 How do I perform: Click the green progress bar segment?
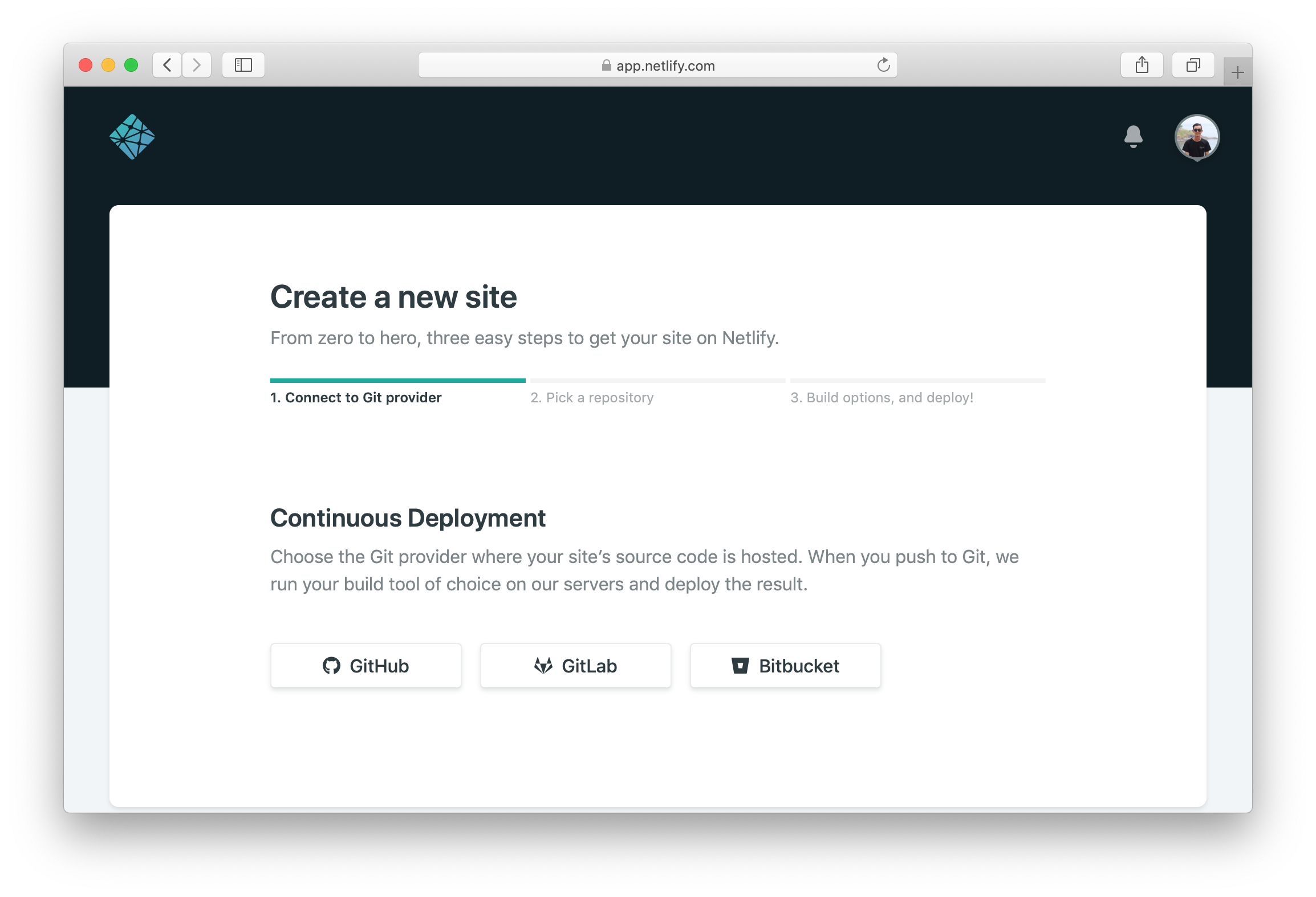pos(397,380)
